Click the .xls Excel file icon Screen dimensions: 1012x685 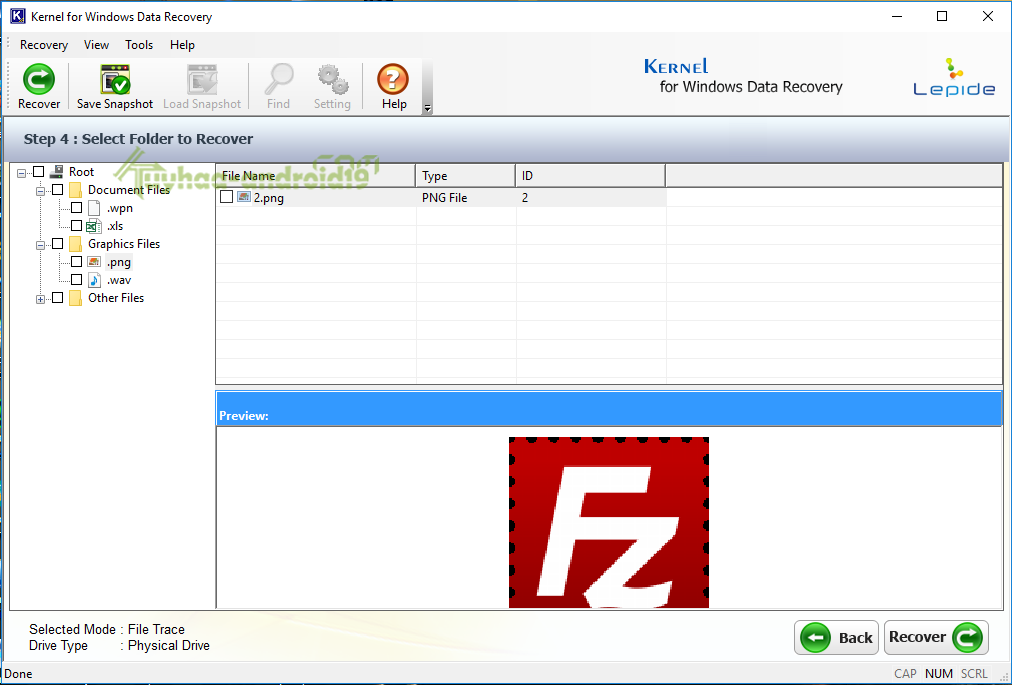click(94, 226)
